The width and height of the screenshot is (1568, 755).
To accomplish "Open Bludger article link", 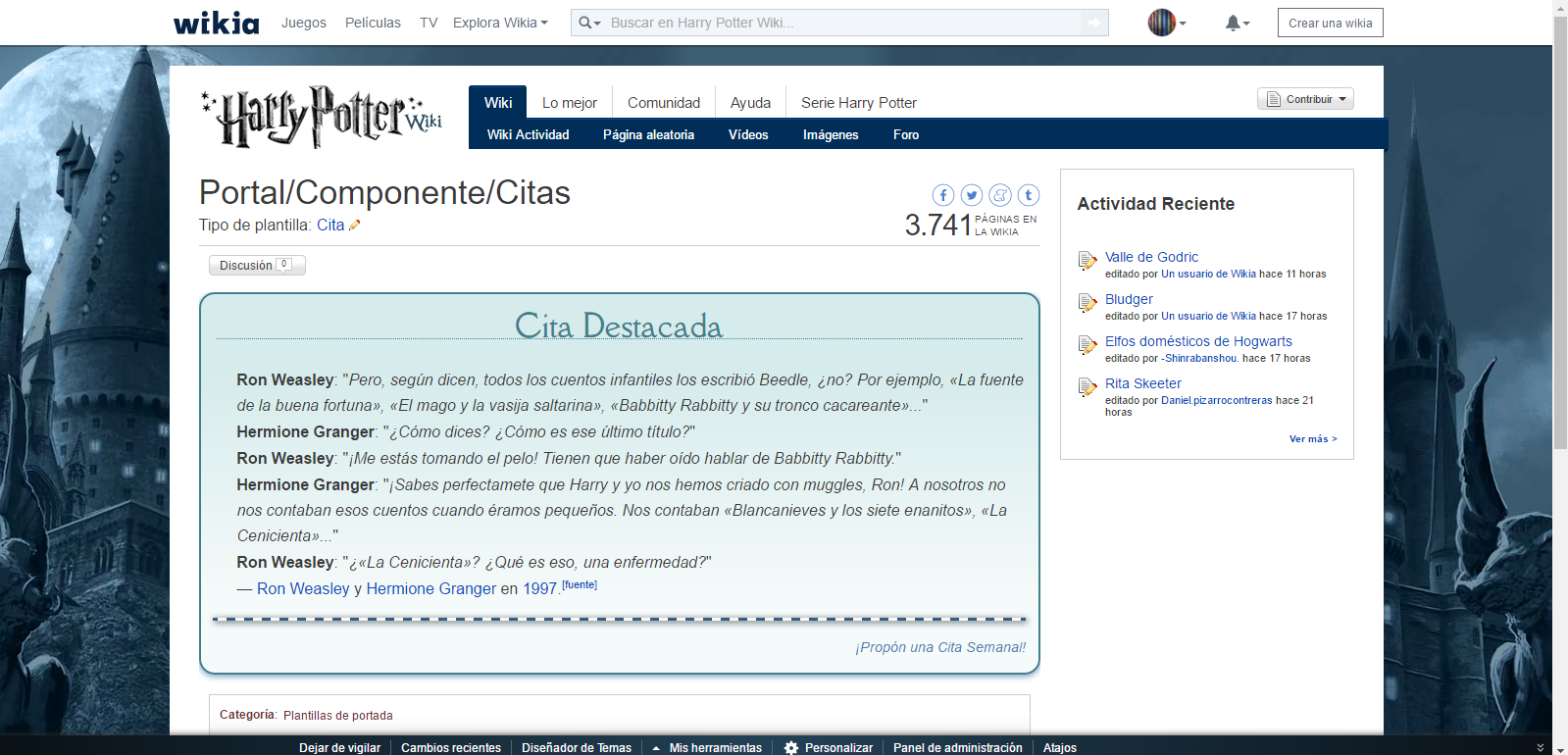I will (x=1129, y=299).
